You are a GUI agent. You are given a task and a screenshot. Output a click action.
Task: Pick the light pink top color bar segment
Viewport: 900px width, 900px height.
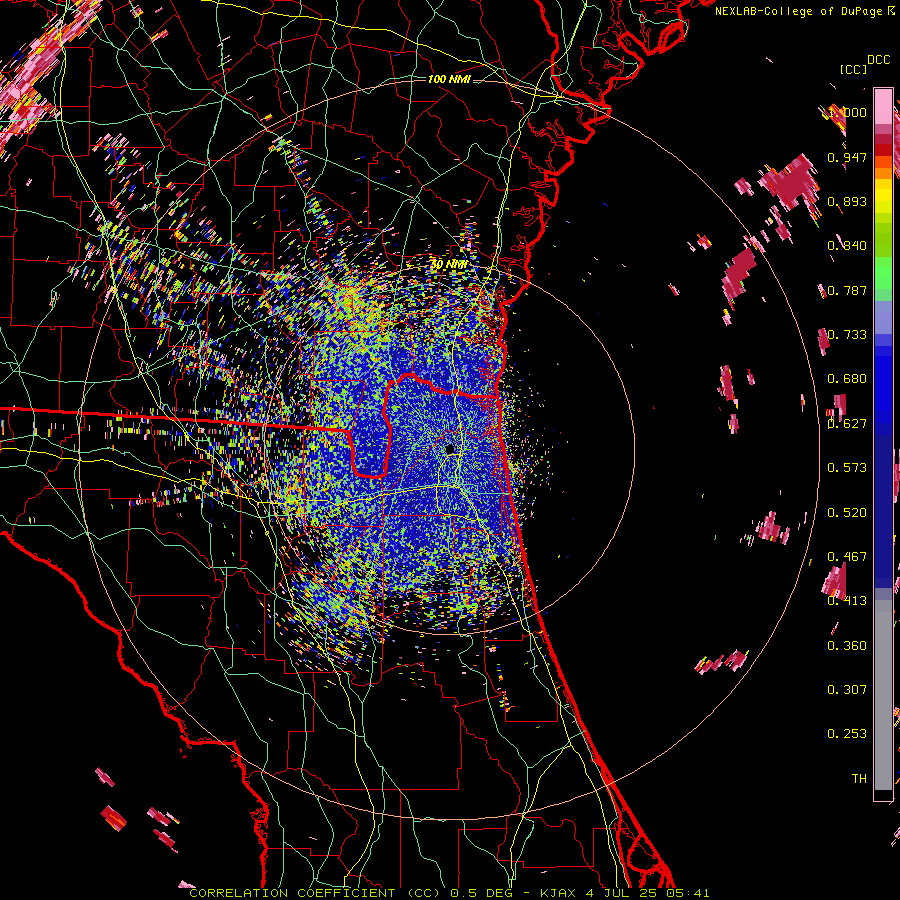(x=883, y=106)
